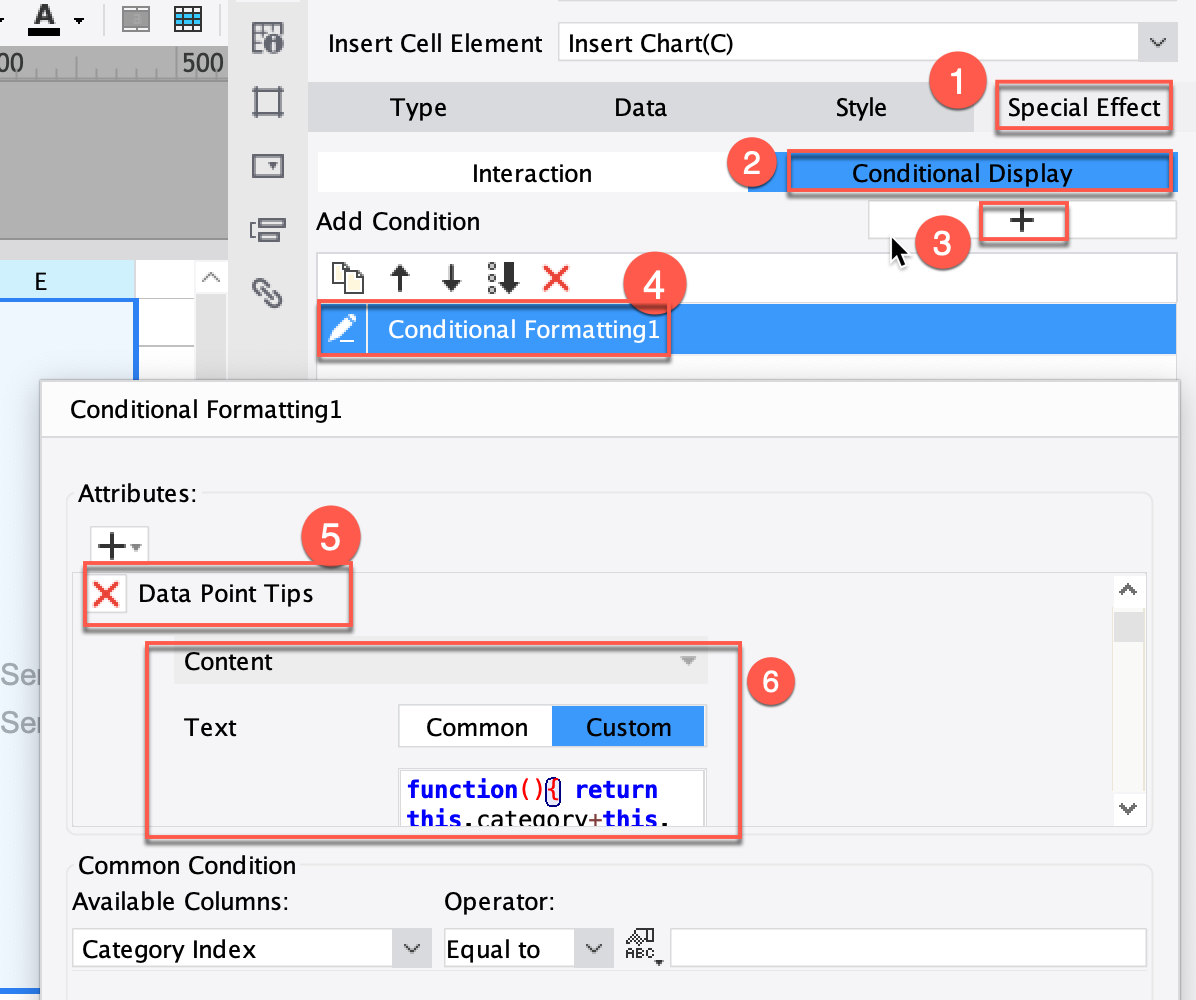Keep Custom text mode selected
Screen dimensions: 1196x1000
(628, 726)
